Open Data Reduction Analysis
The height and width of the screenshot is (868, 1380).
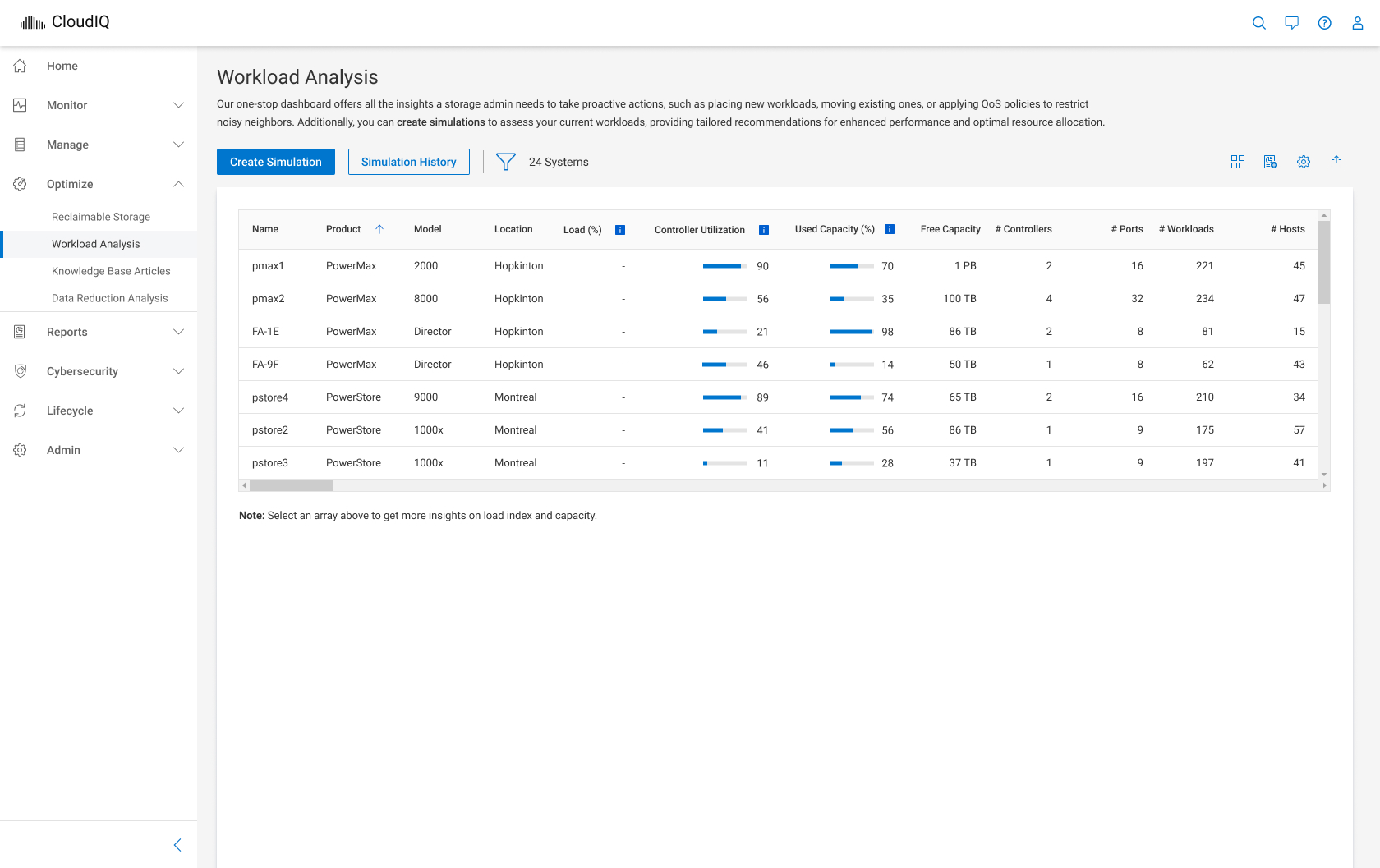tap(110, 298)
